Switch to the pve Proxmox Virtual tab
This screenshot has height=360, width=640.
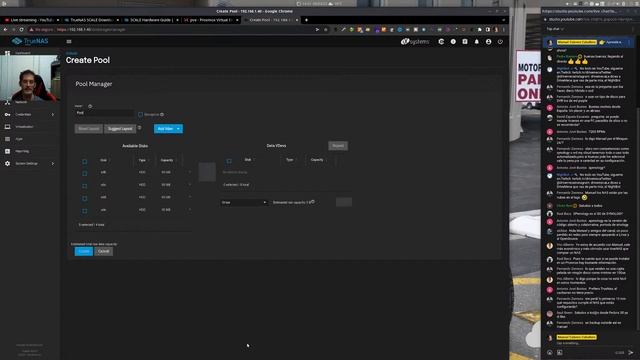pyautogui.click(x=211, y=20)
